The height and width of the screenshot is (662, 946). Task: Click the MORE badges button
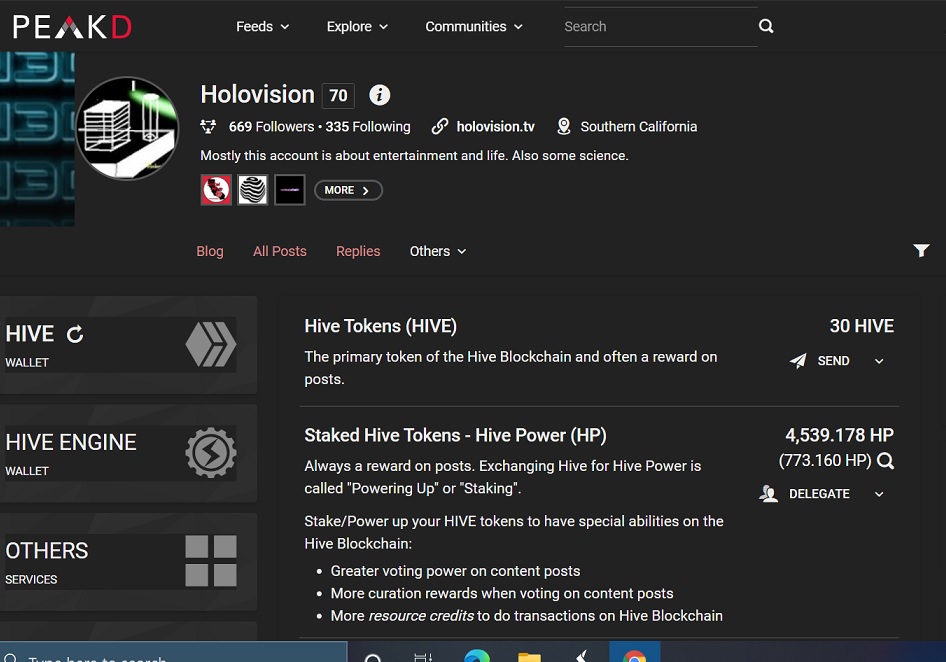348,190
